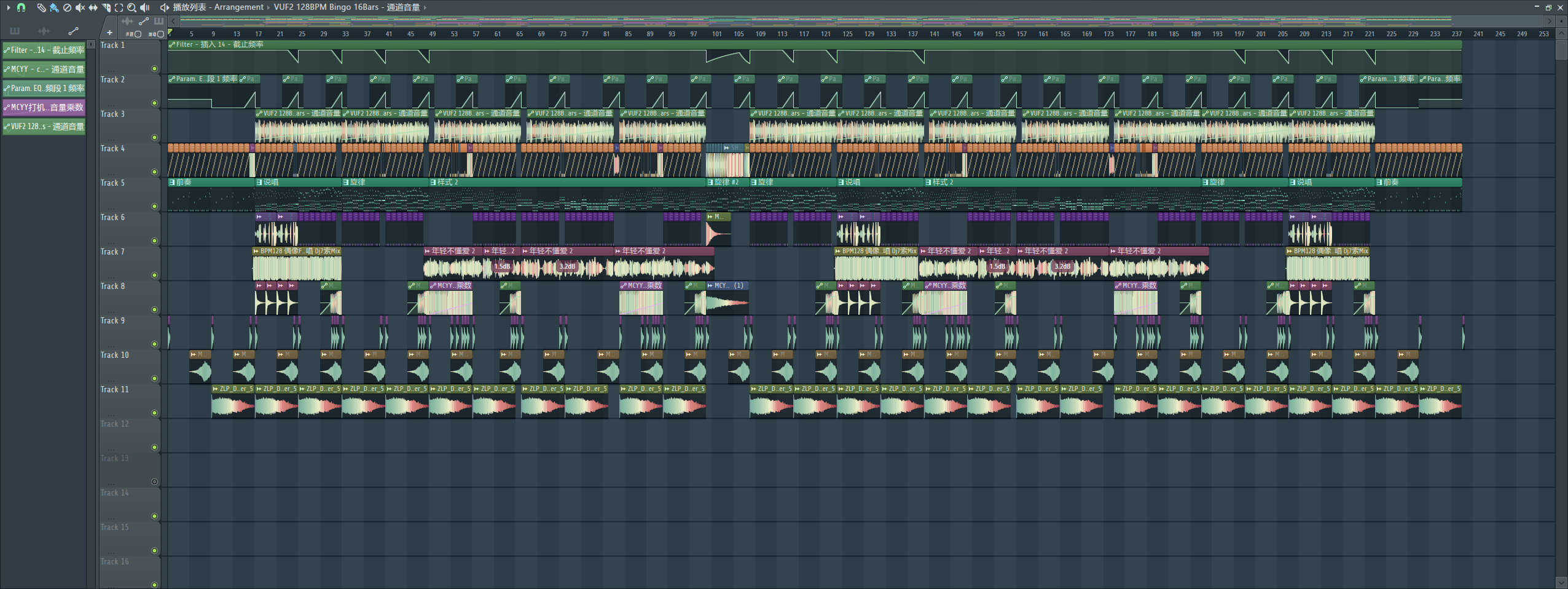Select the Slip tool with double arrows
The height and width of the screenshot is (589, 1568).
(93, 7)
